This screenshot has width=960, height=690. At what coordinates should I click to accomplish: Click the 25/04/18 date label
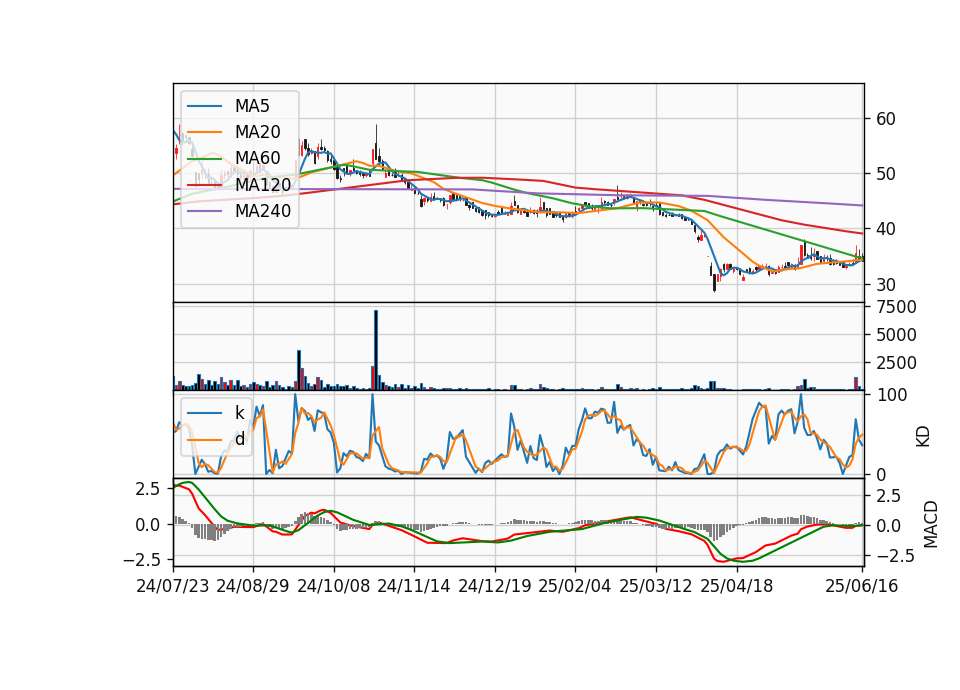pyautogui.click(x=737, y=586)
